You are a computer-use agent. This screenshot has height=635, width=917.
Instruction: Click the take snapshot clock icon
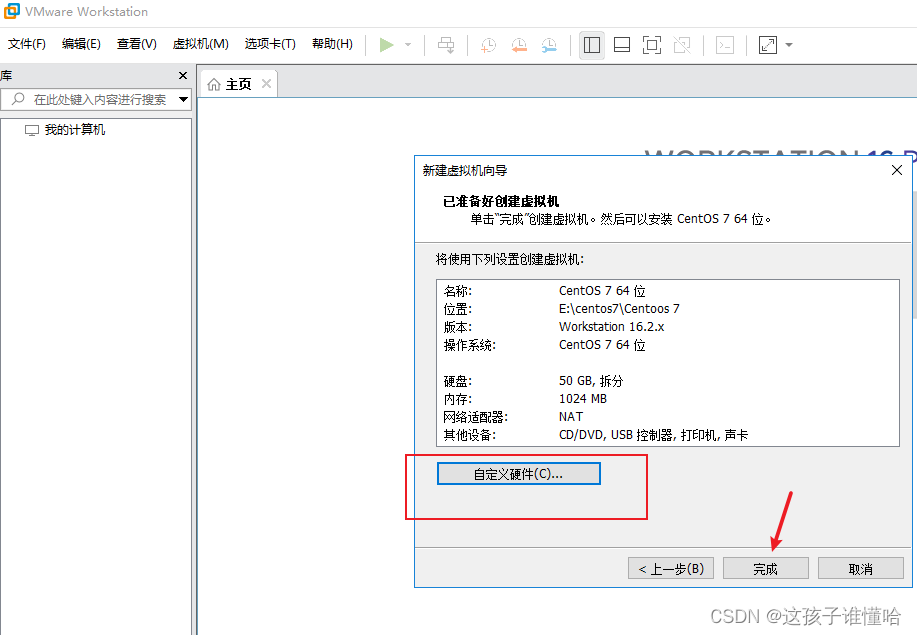pyautogui.click(x=488, y=45)
